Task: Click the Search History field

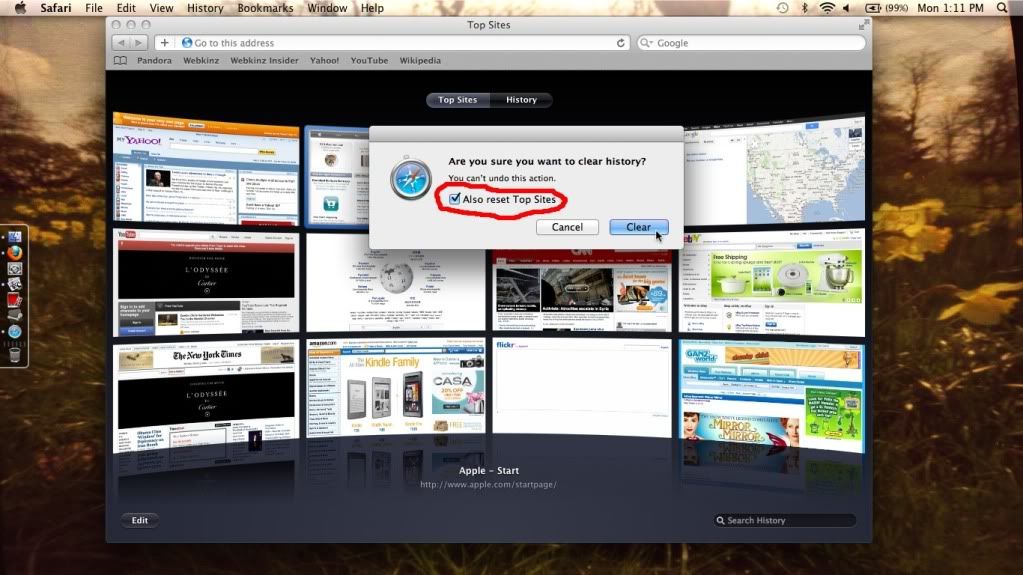Action: pos(784,520)
